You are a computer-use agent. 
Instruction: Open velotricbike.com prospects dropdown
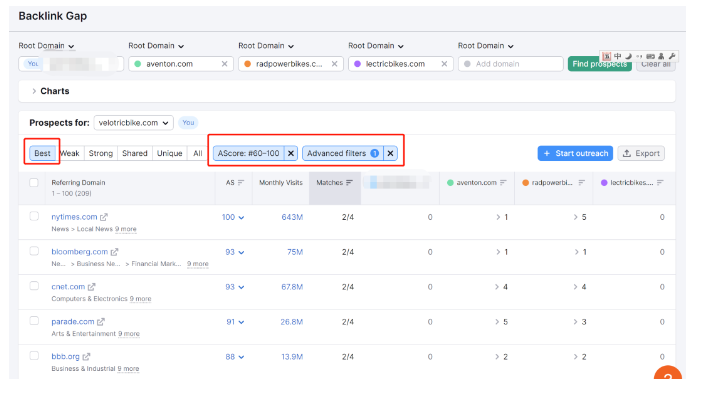134,123
